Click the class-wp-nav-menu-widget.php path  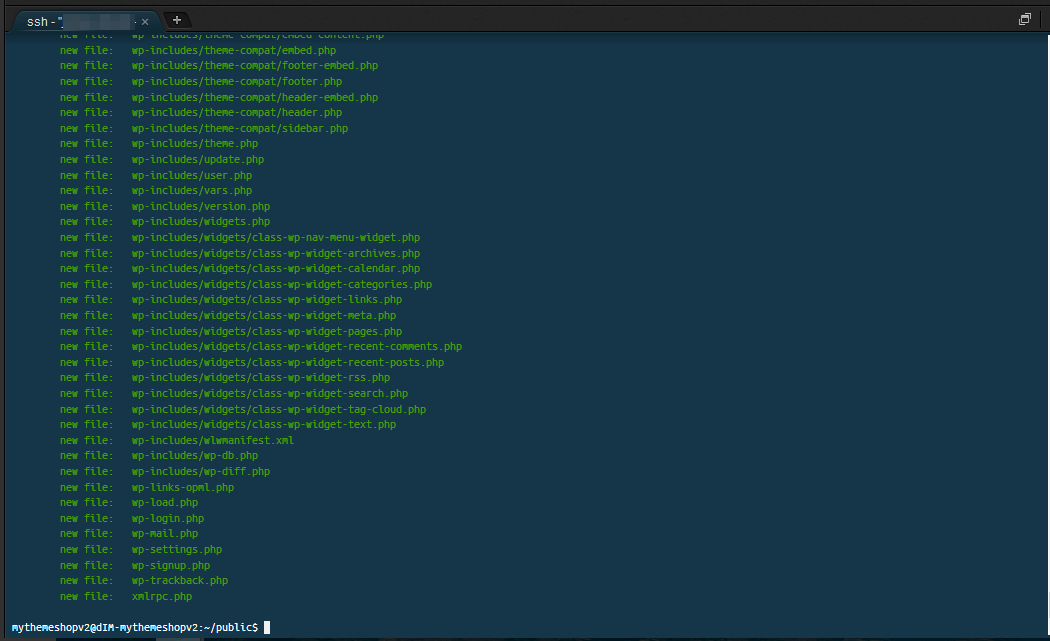click(x=275, y=237)
